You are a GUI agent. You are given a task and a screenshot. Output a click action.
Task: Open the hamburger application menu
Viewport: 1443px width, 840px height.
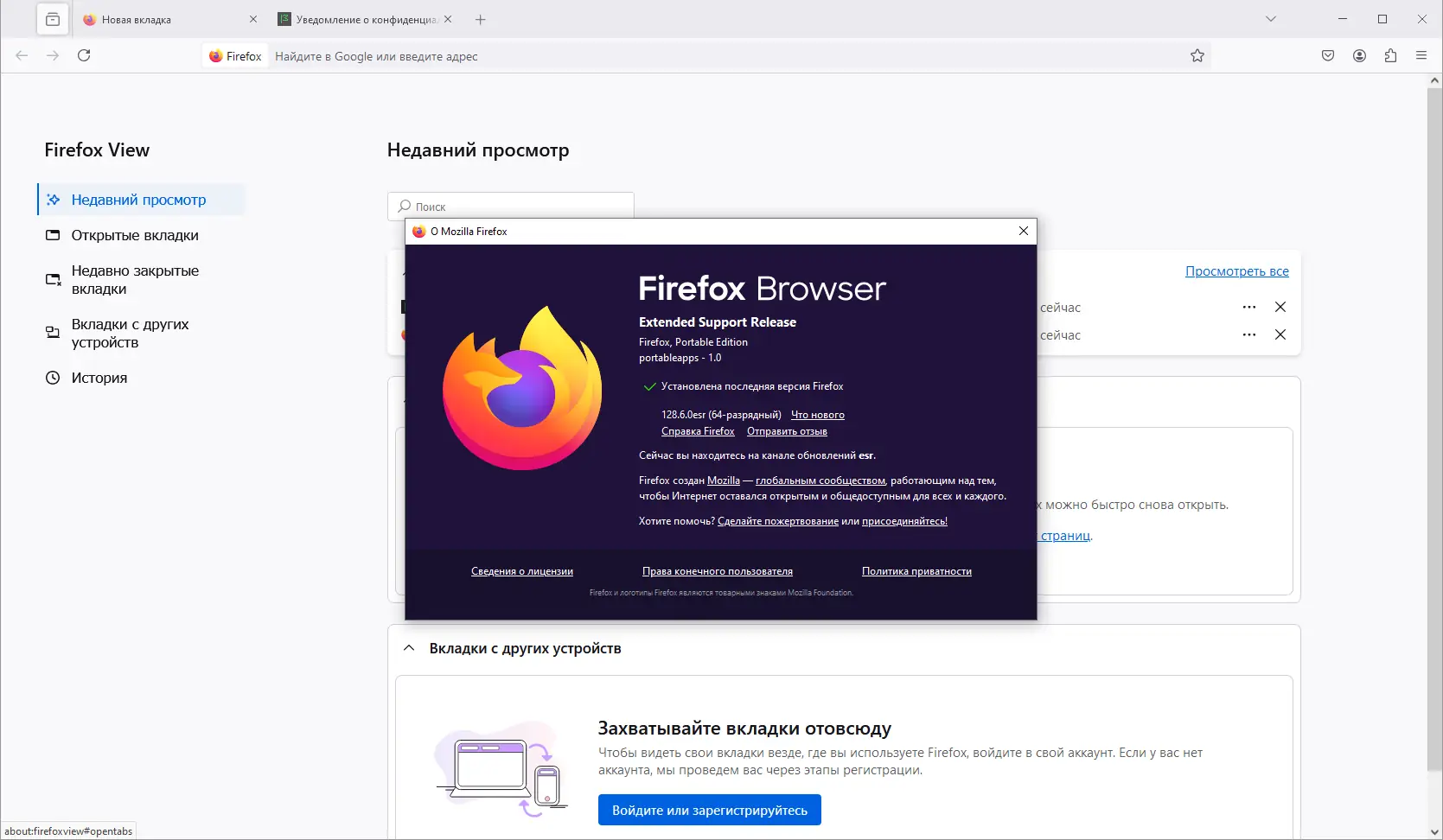click(1421, 55)
